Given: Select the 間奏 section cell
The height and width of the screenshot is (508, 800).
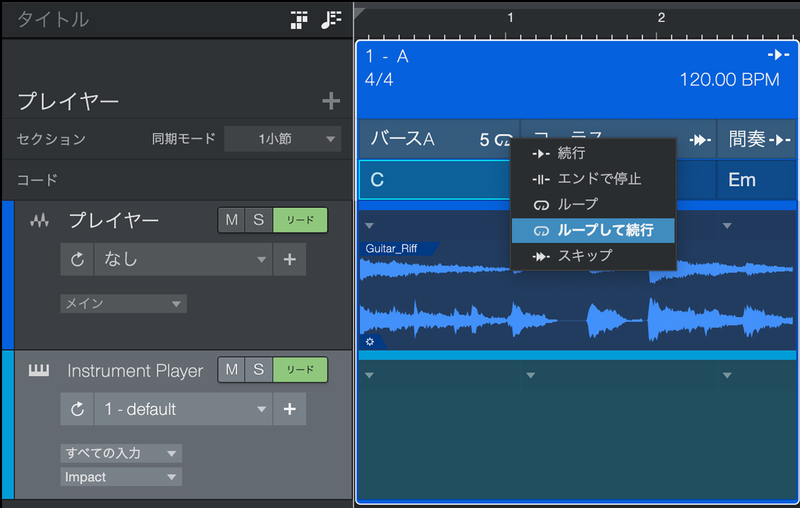Looking at the screenshot, I should (757, 139).
